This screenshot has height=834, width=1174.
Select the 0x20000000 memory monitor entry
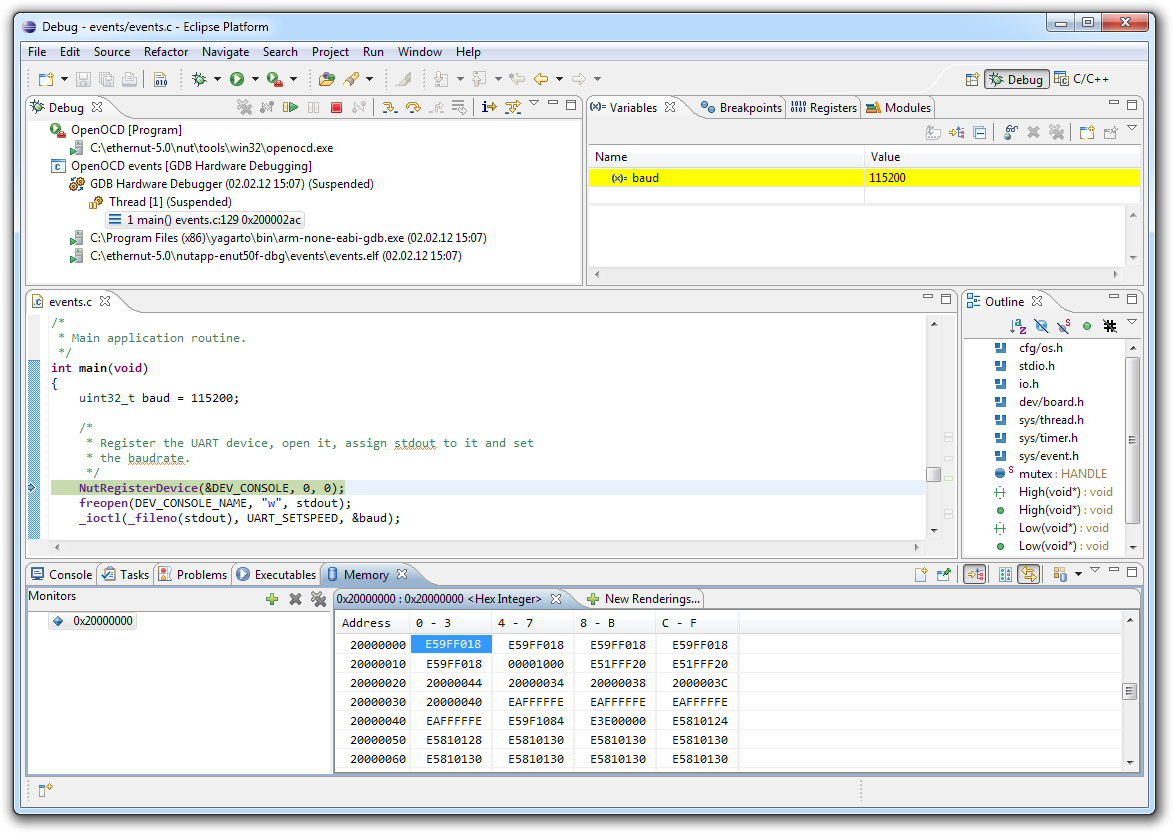click(x=94, y=621)
